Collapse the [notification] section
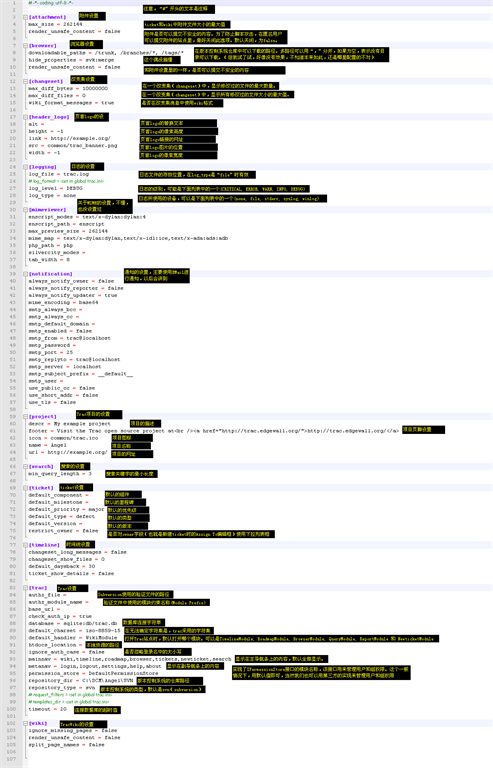The image size is (493, 768). coord(25,274)
